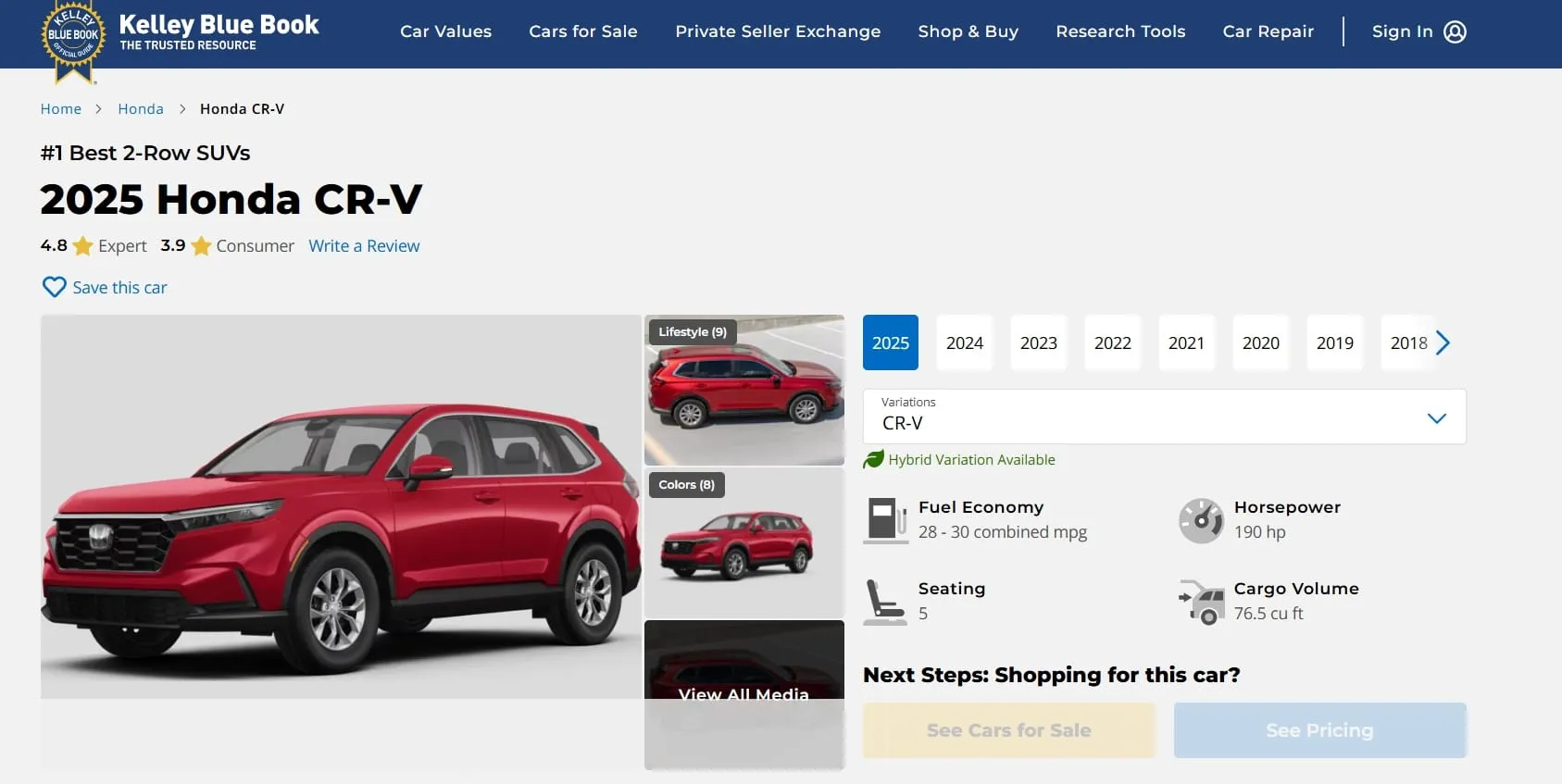
Task: Click the Colors (8) label badge
Action: click(x=687, y=485)
